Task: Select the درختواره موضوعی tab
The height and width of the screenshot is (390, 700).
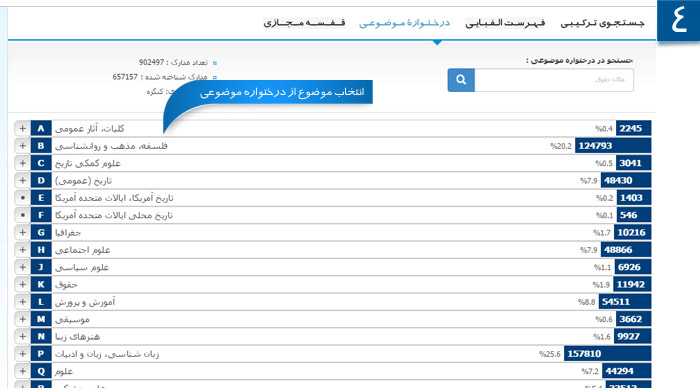Action: [404, 22]
